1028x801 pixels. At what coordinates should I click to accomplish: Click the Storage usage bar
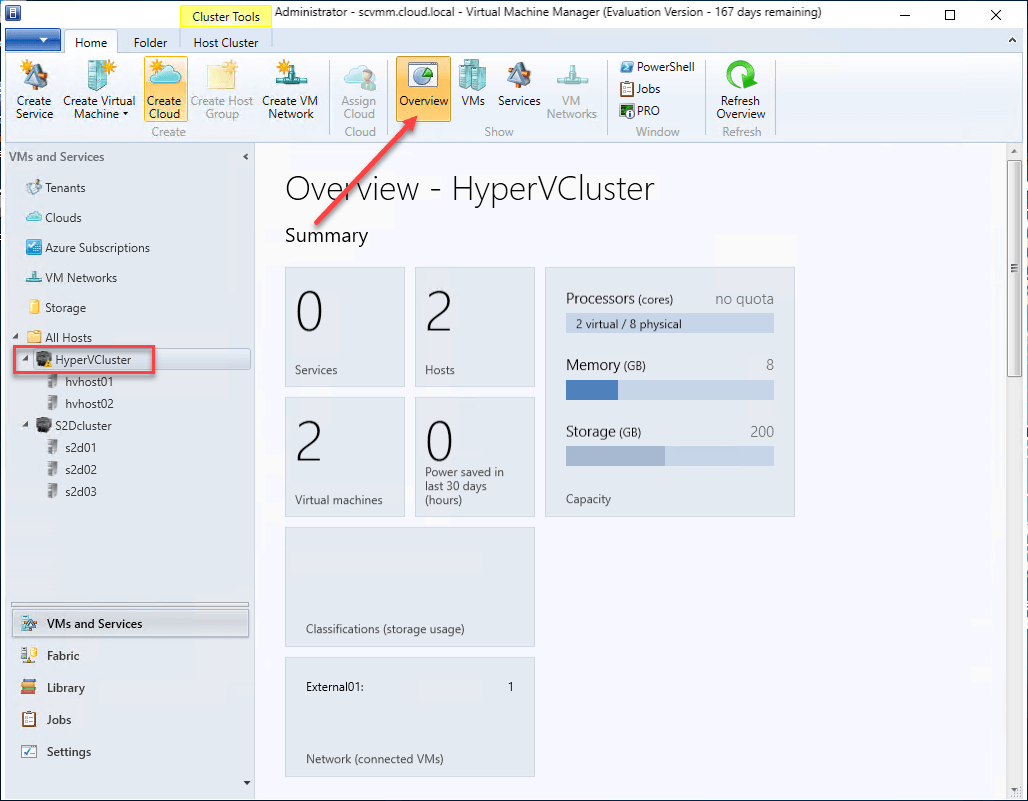tap(669, 456)
